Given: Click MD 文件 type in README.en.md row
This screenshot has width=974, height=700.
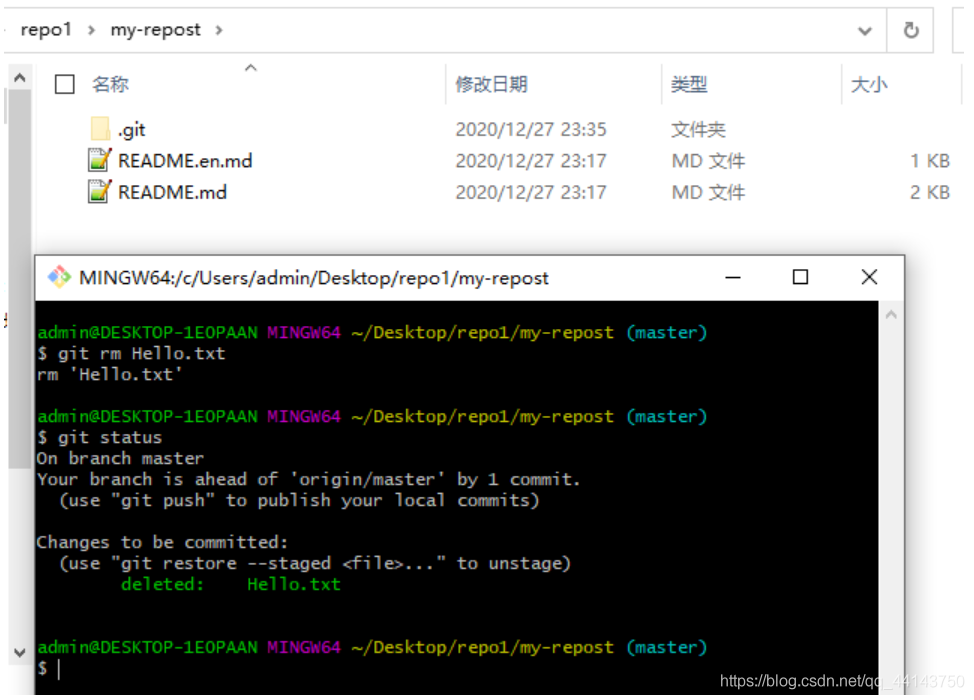Looking at the screenshot, I should point(708,161).
